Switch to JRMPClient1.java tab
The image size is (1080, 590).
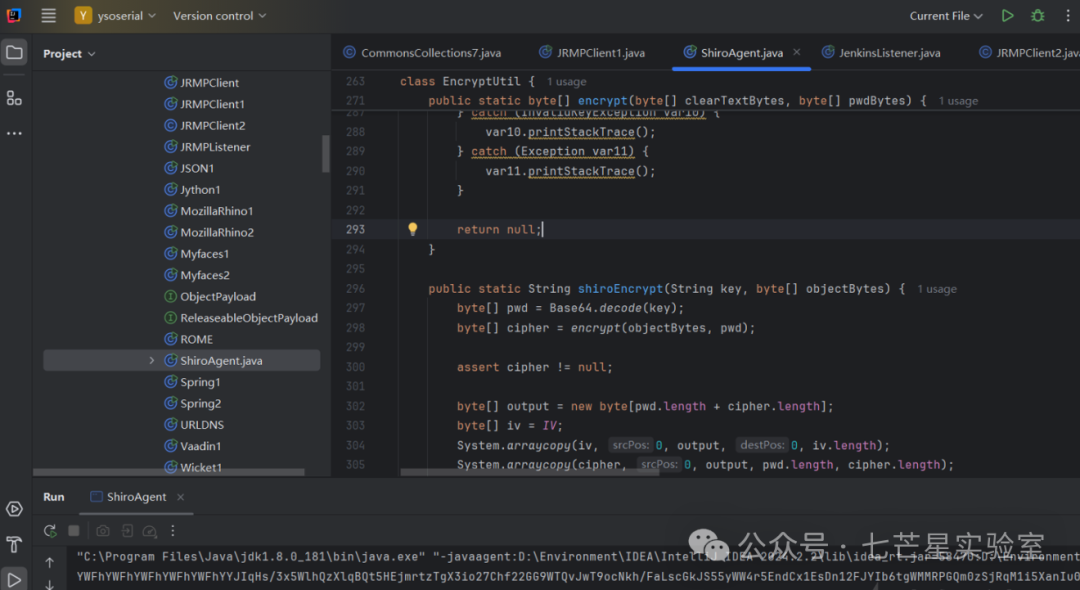click(x=592, y=52)
